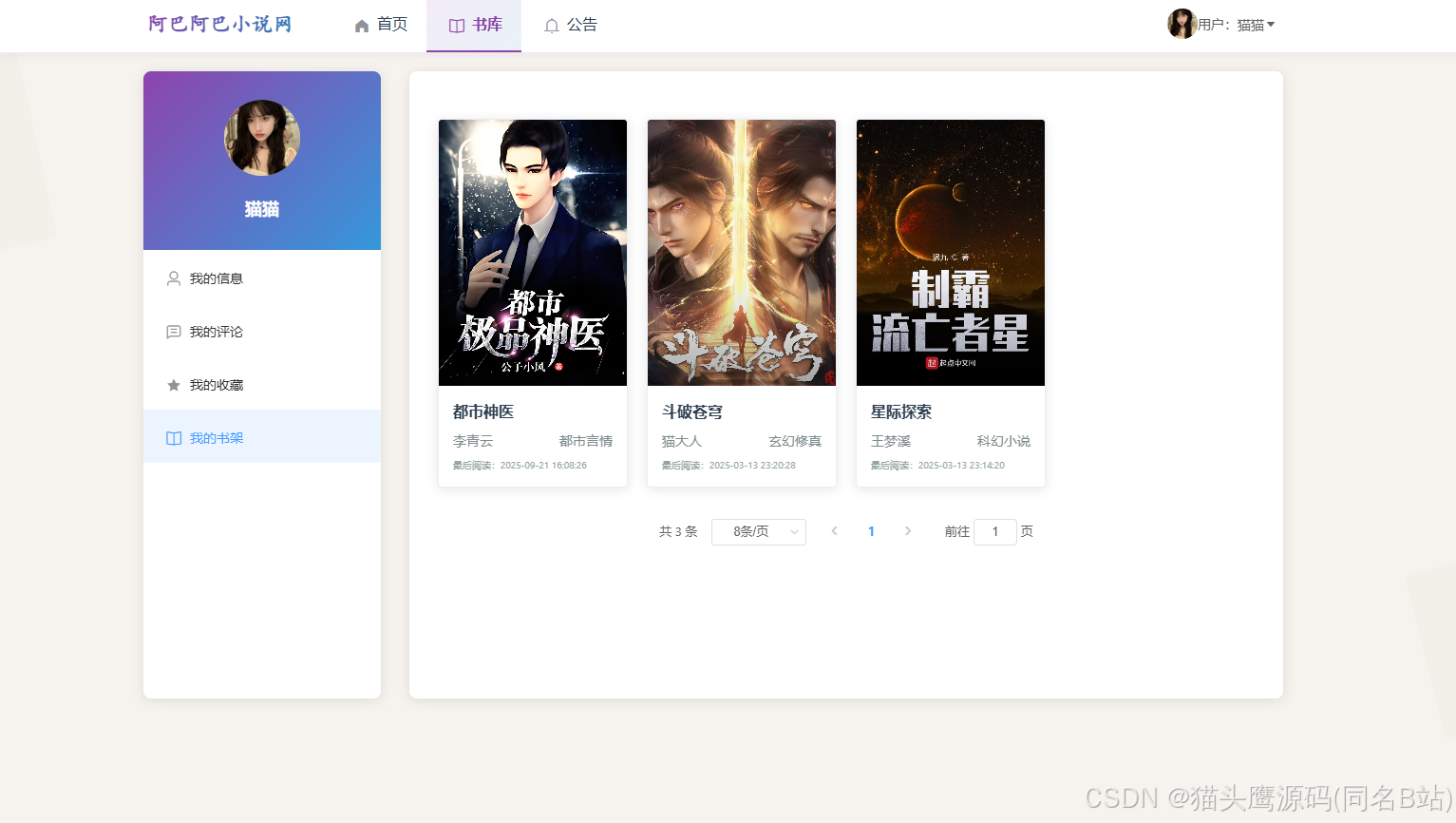Open the 公告 navigation tab
Viewport: 1456px width, 823px height.
click(x=570, y=26)
